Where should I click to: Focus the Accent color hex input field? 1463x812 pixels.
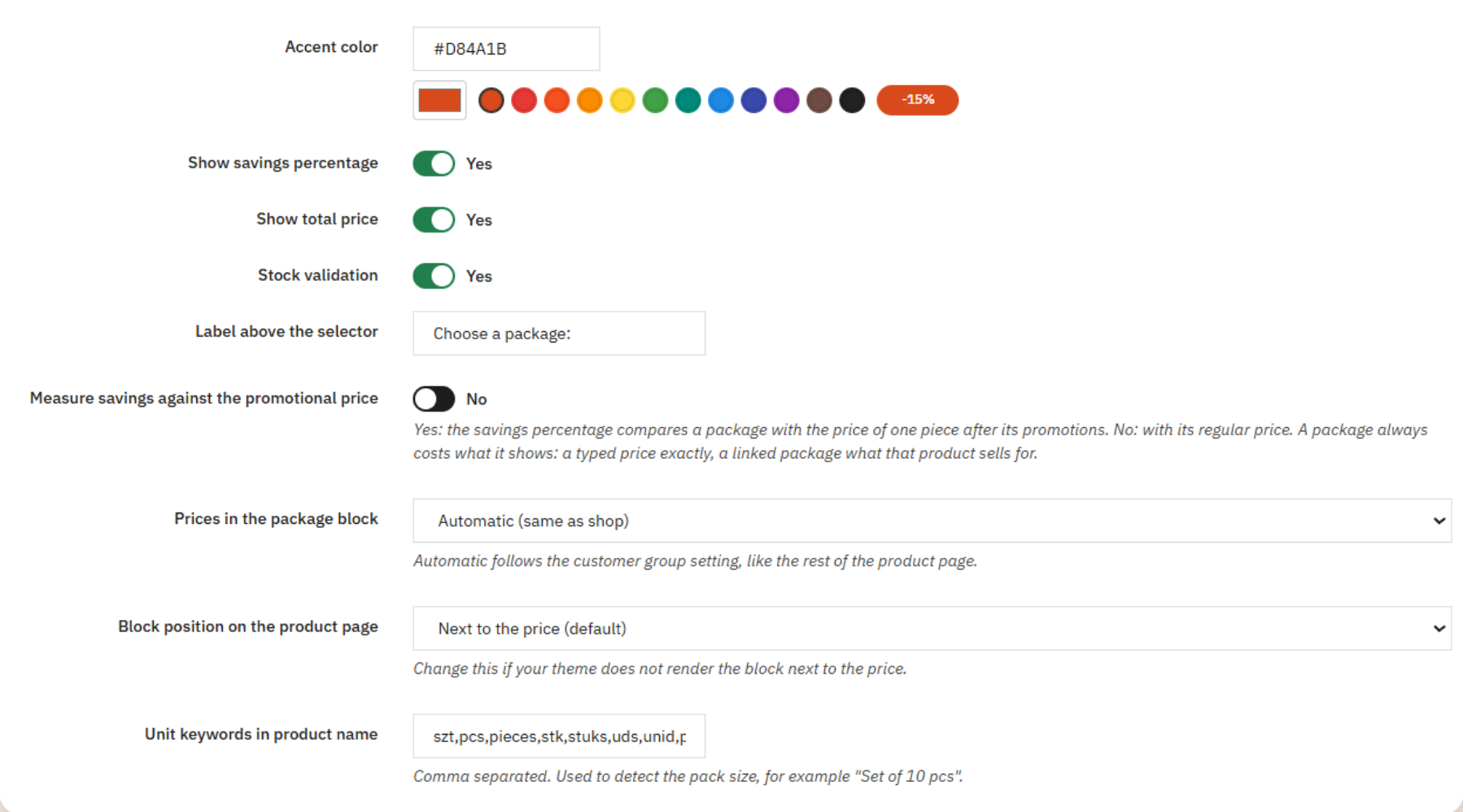(506, 49)
